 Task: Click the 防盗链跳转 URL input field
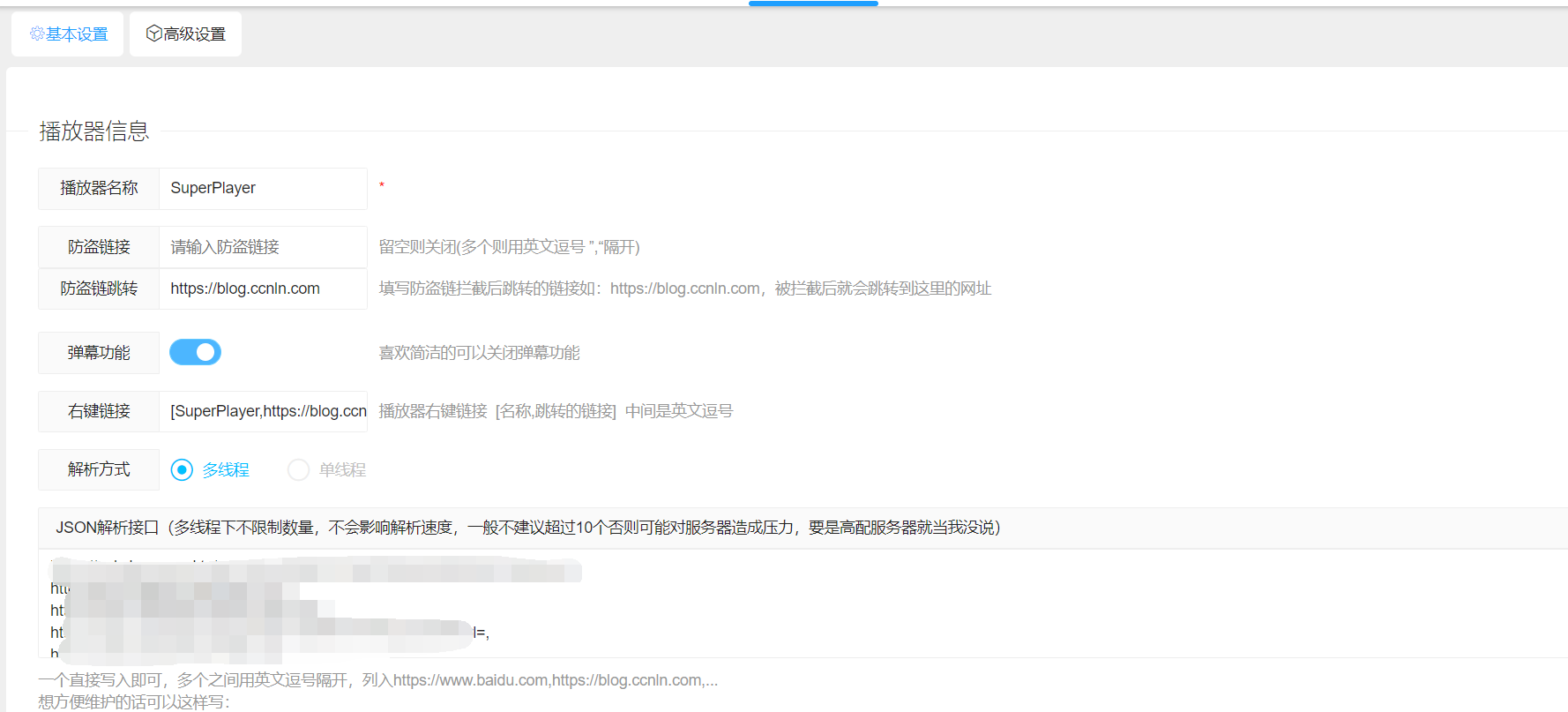click(263, 289)
